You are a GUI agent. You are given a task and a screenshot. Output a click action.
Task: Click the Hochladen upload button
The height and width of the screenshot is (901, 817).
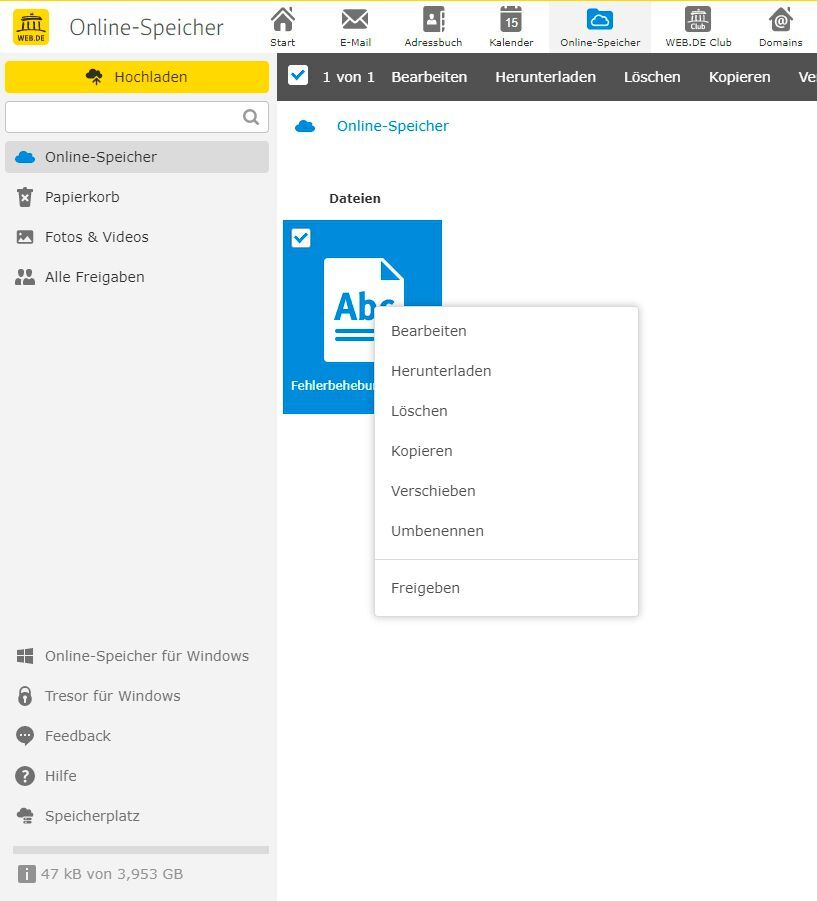[137, 77]
